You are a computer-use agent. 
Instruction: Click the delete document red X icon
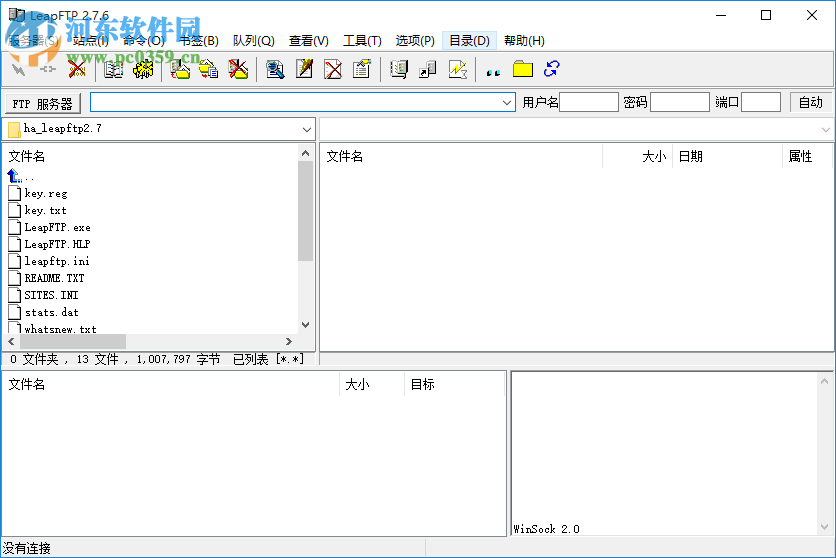(333, 69)
